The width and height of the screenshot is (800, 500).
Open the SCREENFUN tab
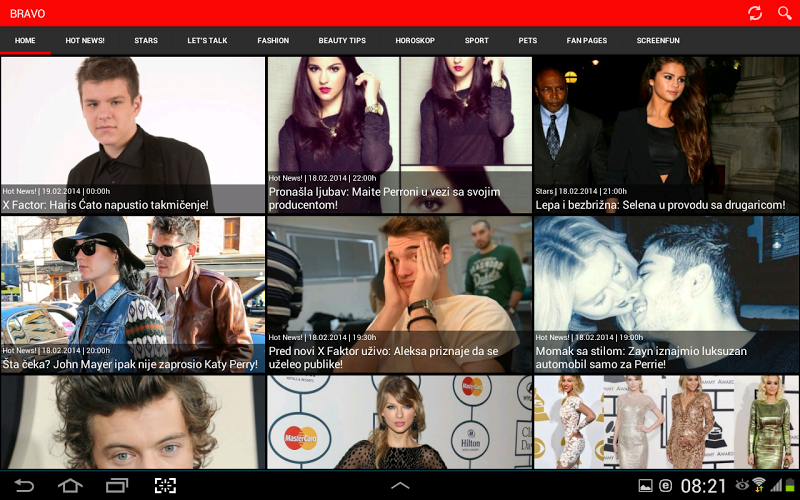658,40
